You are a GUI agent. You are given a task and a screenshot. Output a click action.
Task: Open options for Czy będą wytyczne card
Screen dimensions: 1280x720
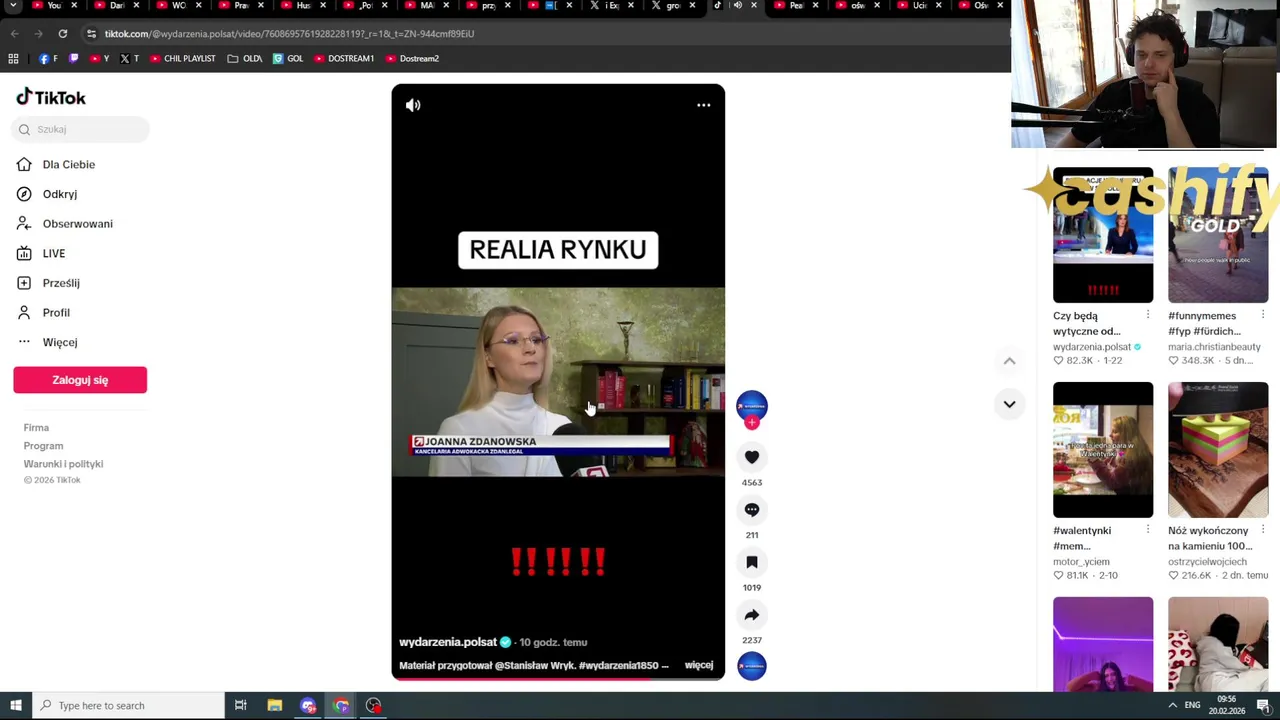click(x=1148, y=315)
